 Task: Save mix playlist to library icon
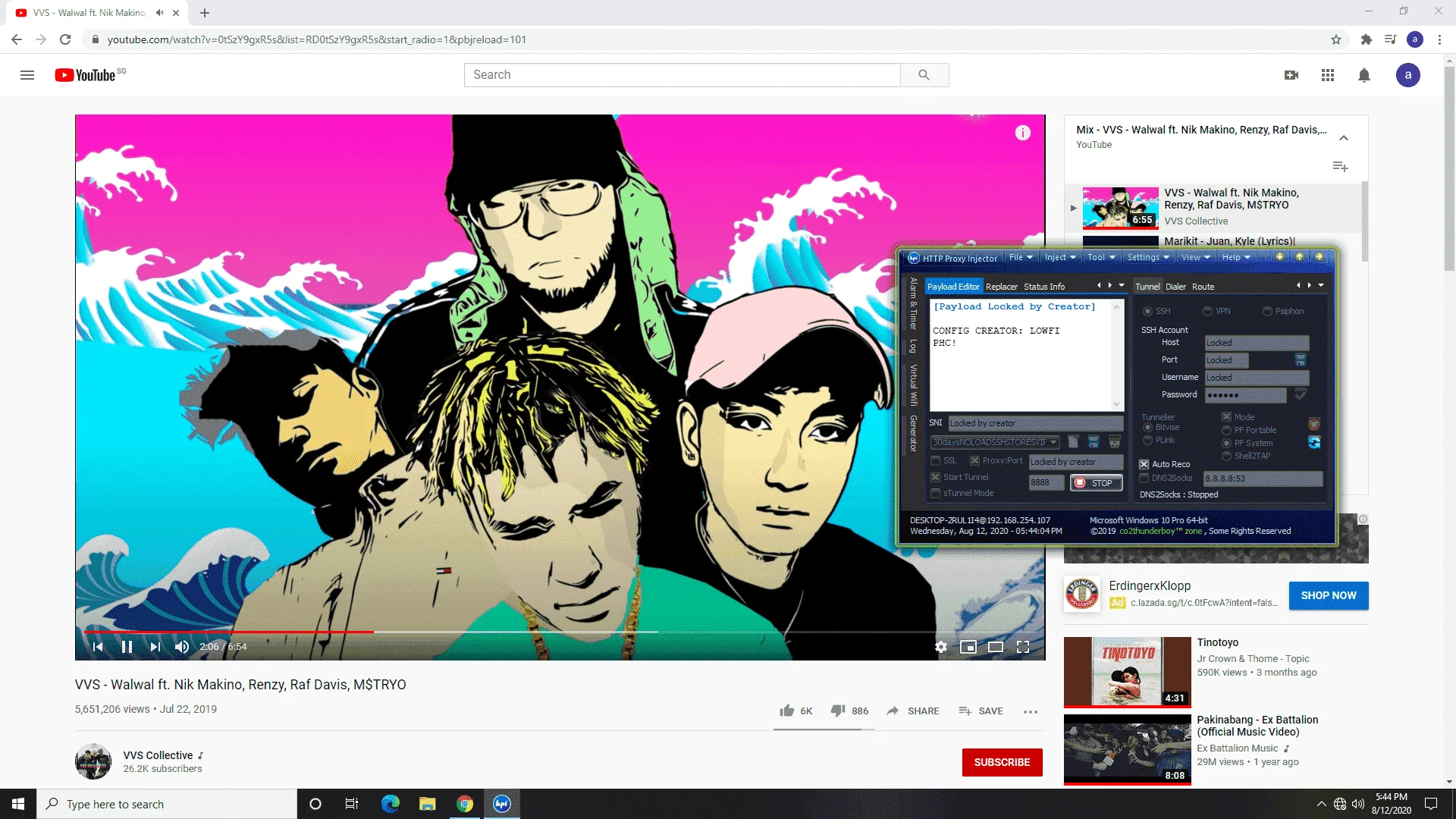click(x=1341, y=166)
